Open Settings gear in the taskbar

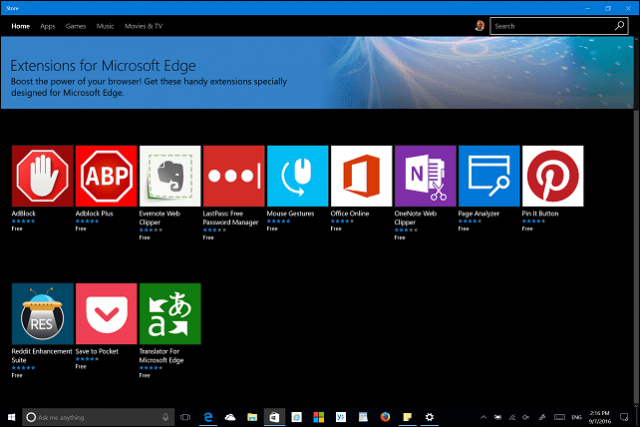tap(429, 417)
